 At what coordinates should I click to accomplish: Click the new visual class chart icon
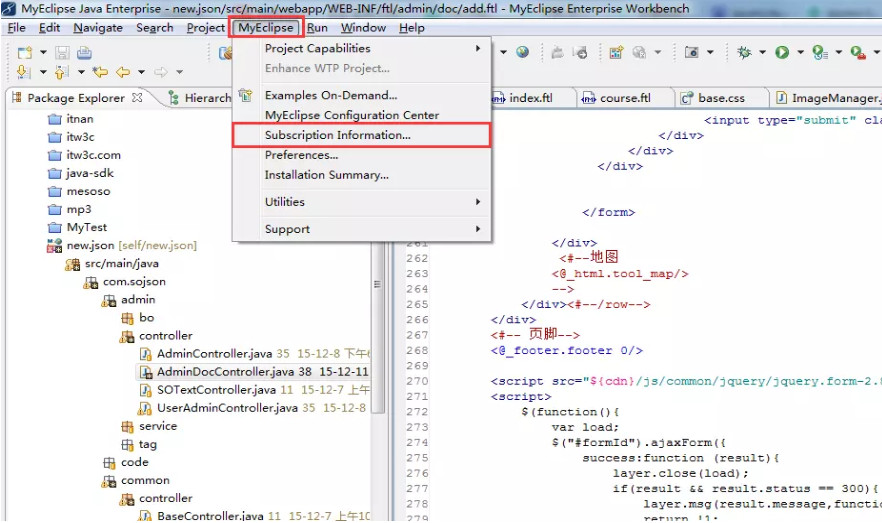tap(616, 52)
